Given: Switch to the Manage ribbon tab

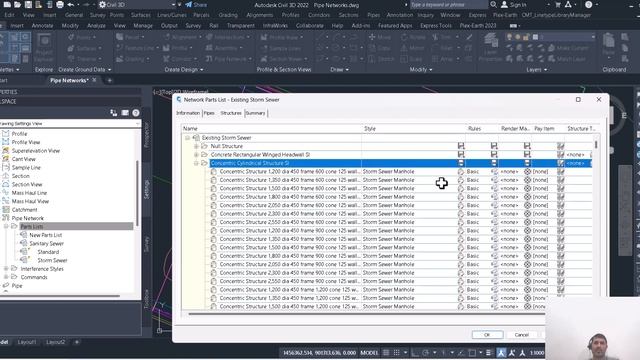Looking at the screenshot, I should point(143,25).
